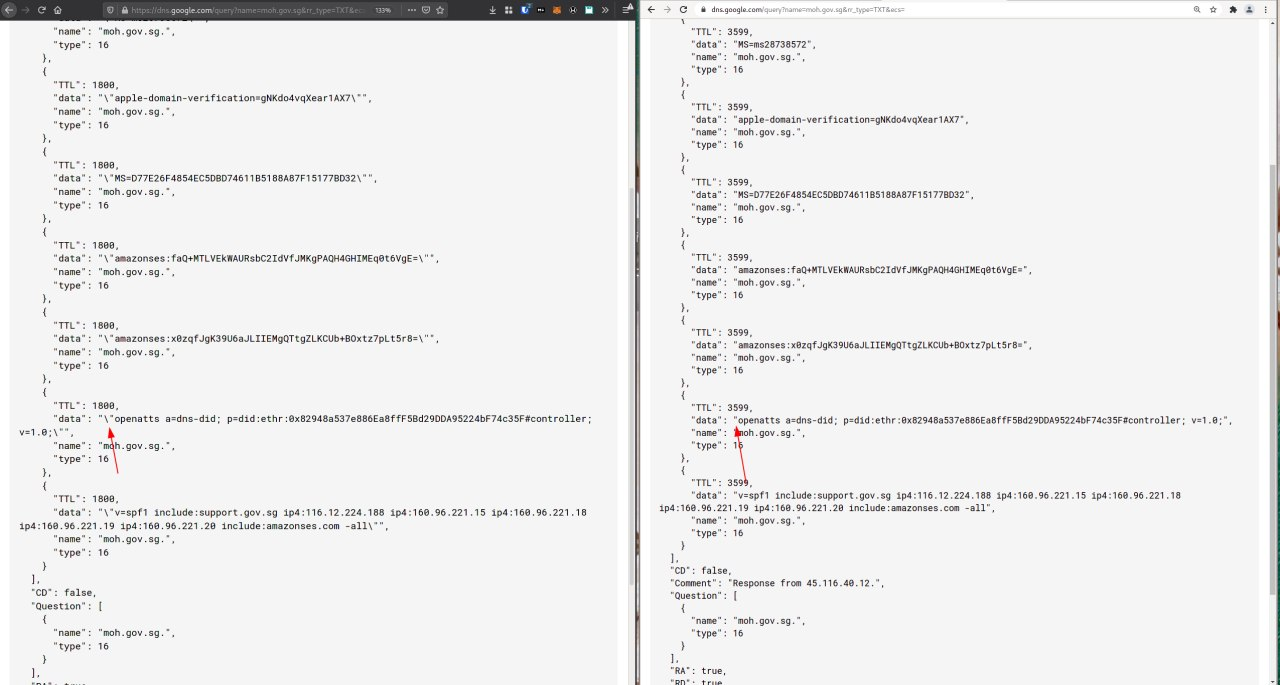Expand the >> toolbar overflow in Firefox
Image resolution: width=1280 pixels, height=685 pixels.
606,9
